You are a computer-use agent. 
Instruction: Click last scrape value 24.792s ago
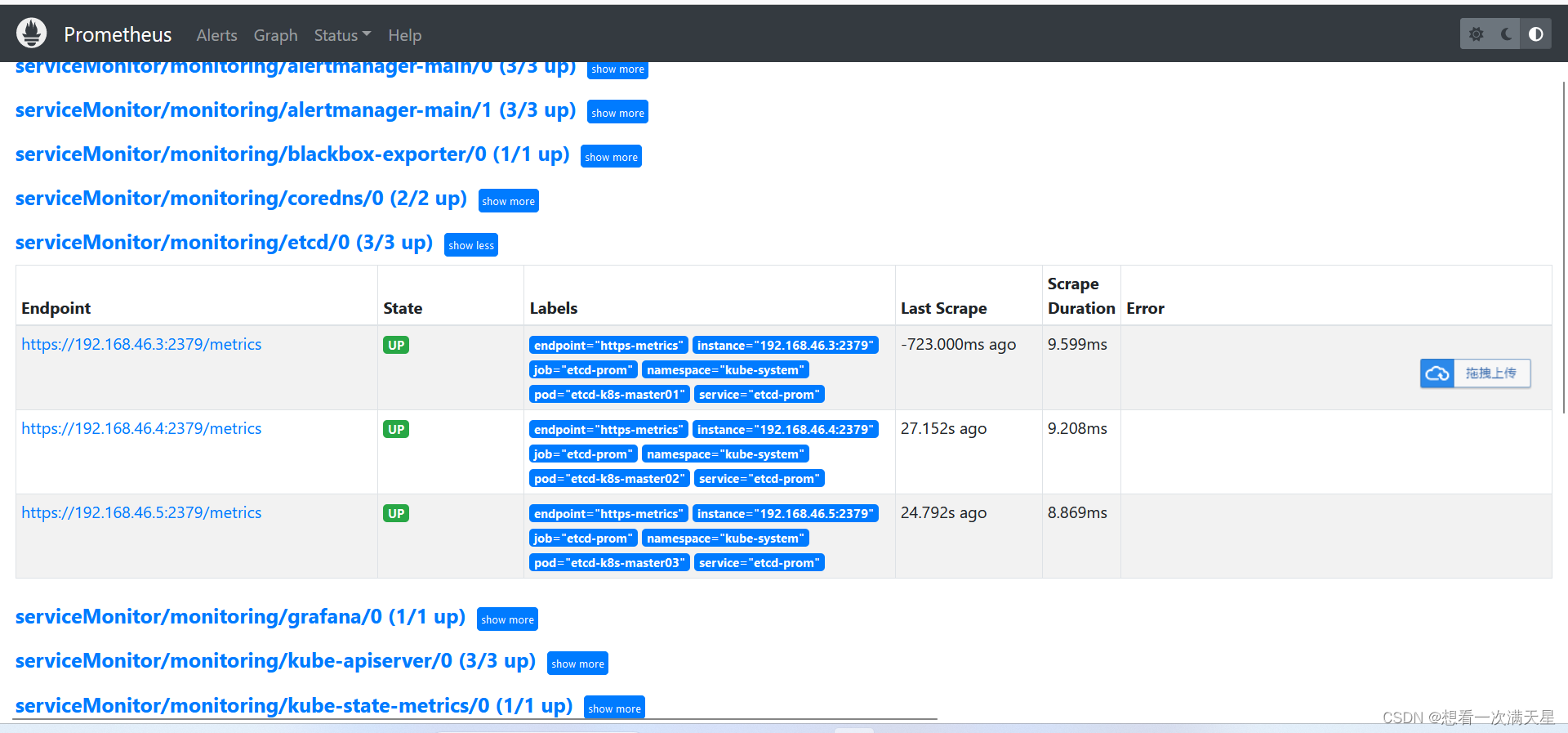(x=943, y=512)
